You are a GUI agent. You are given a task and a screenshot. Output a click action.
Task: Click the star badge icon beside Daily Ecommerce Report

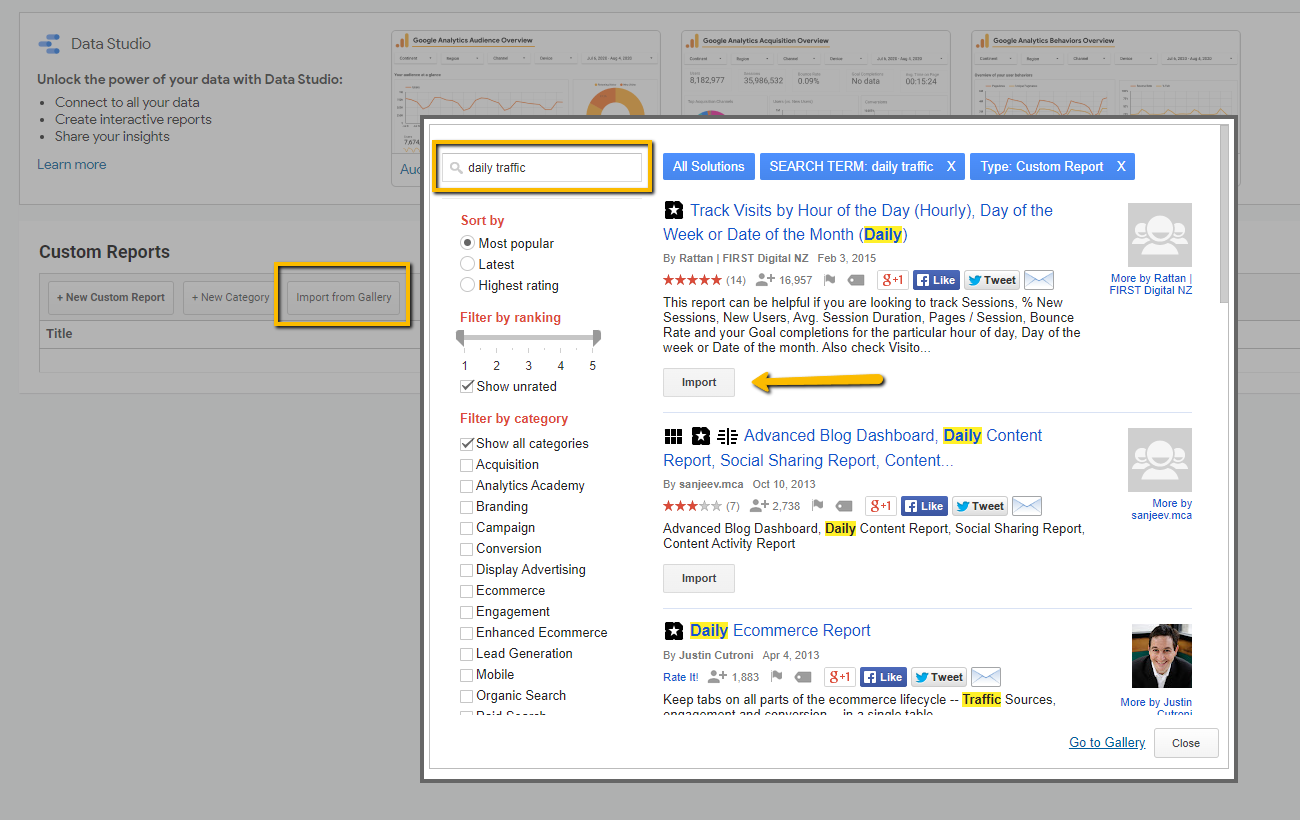(674, 631)
